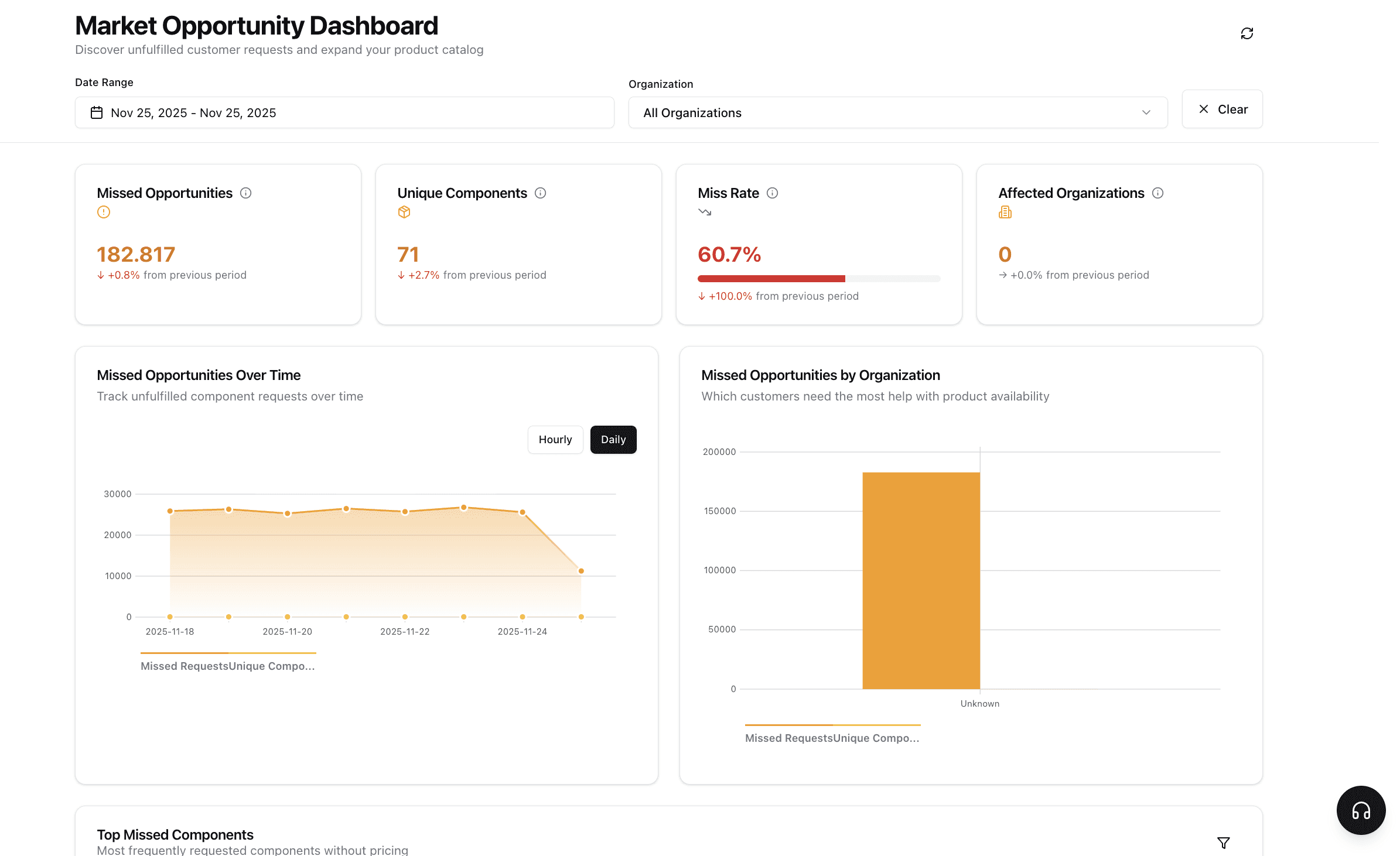Click info icon next to Miss Rate
Screen dimensions: 1400x856
pos(773,193)
